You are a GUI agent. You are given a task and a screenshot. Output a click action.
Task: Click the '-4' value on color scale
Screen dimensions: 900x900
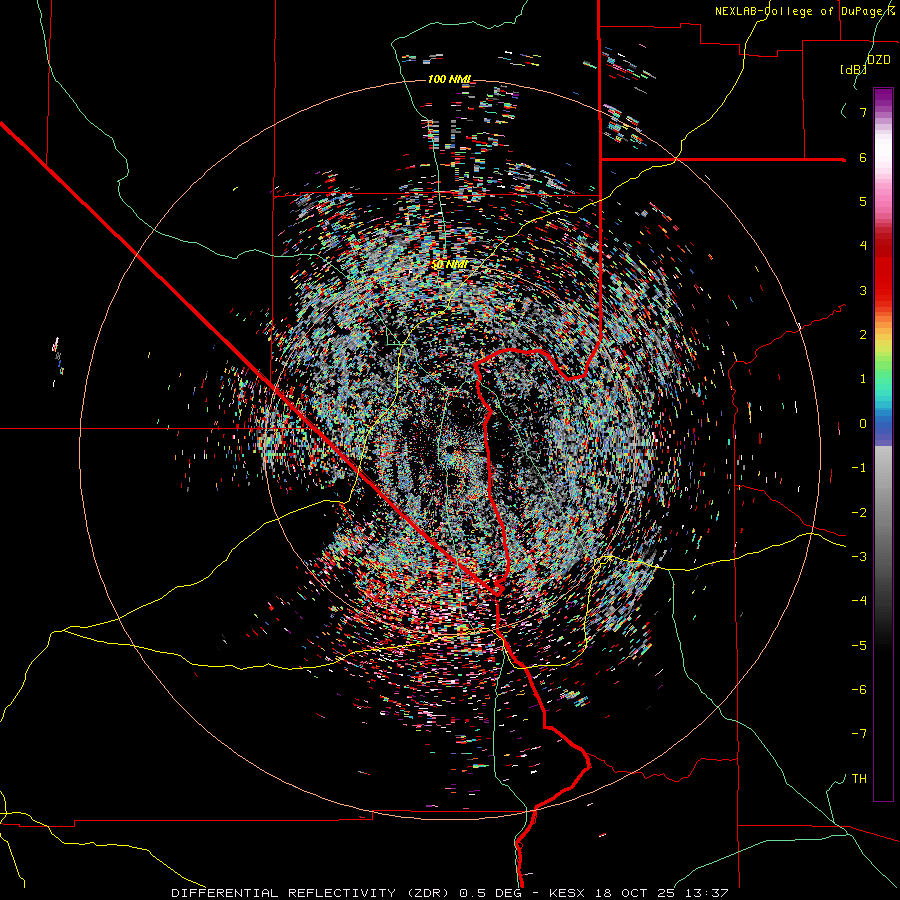[859, 601]
